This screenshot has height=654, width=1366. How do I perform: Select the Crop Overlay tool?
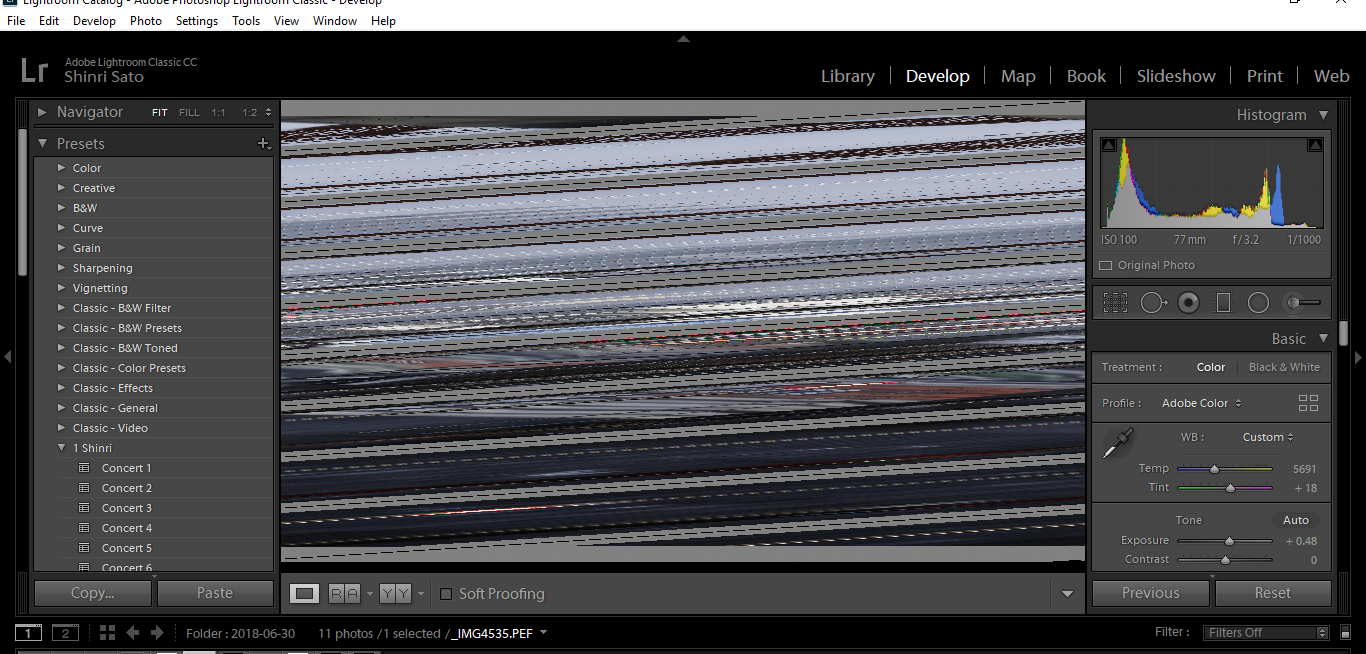pos(1115,302)
